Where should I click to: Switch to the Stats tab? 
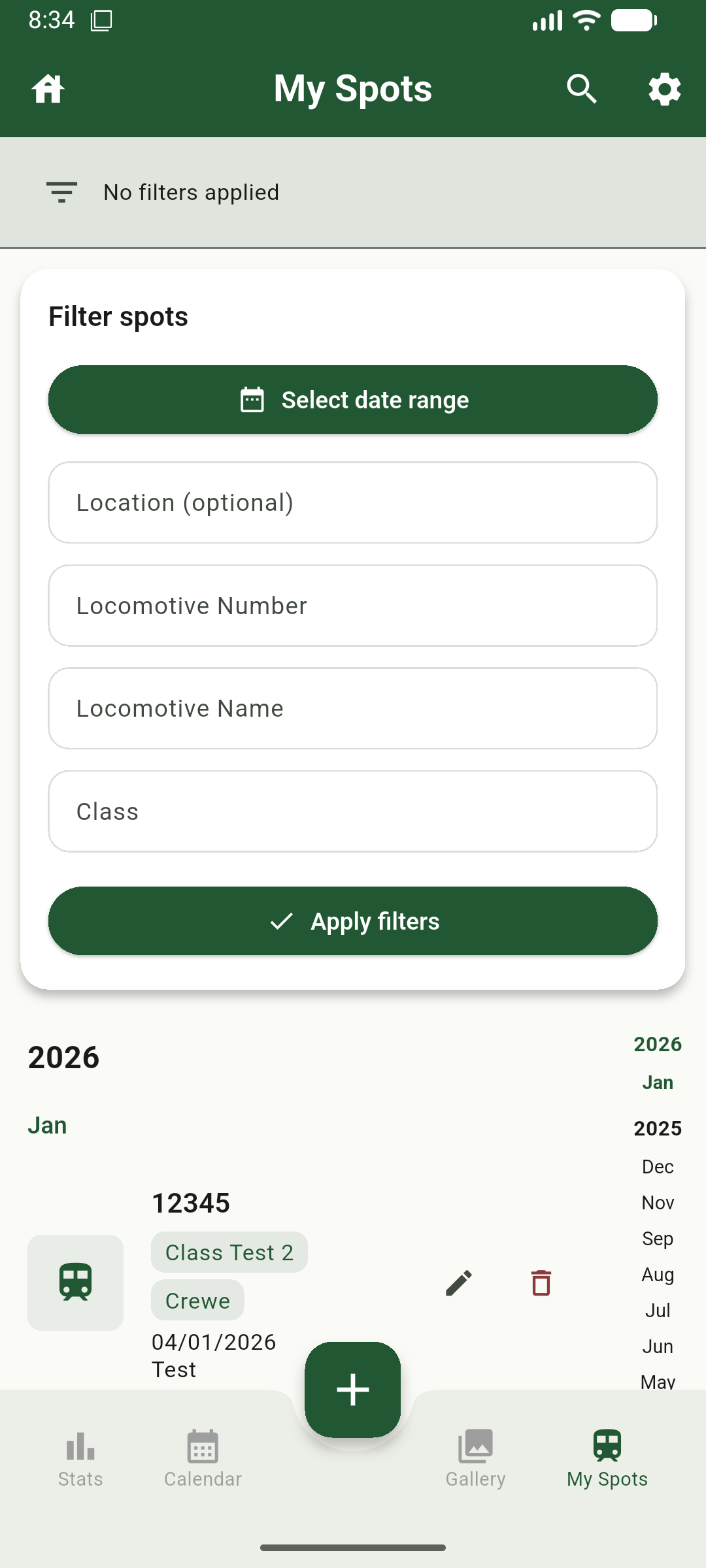pyautogui.click(x=80, y=1458)
